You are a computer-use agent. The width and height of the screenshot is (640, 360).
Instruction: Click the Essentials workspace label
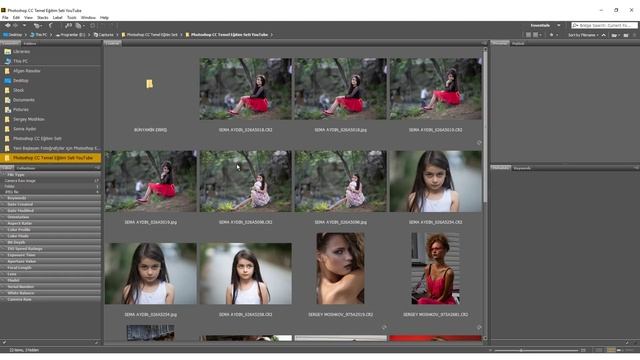point(540,25)
